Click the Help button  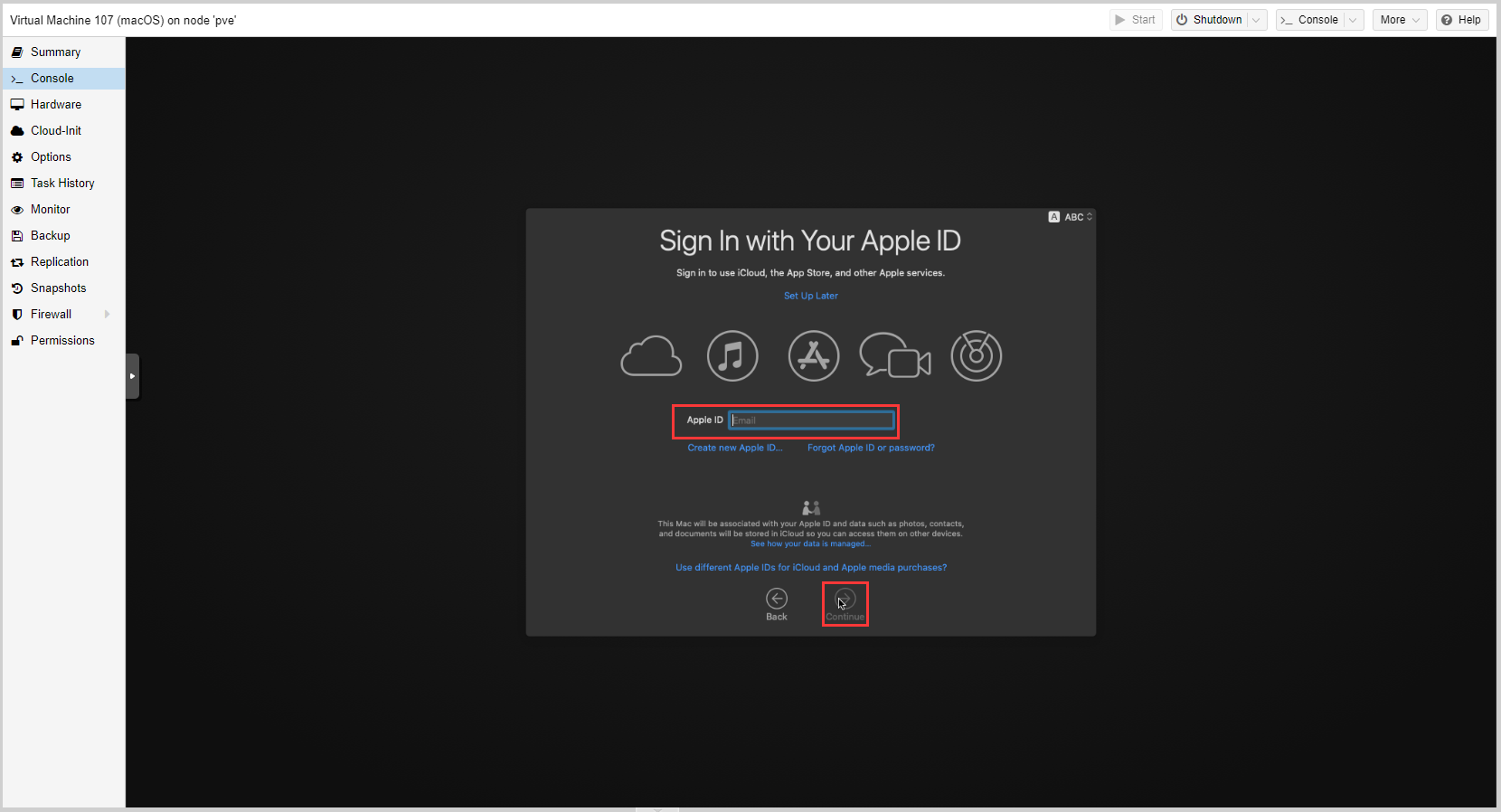coord(1461,20)
